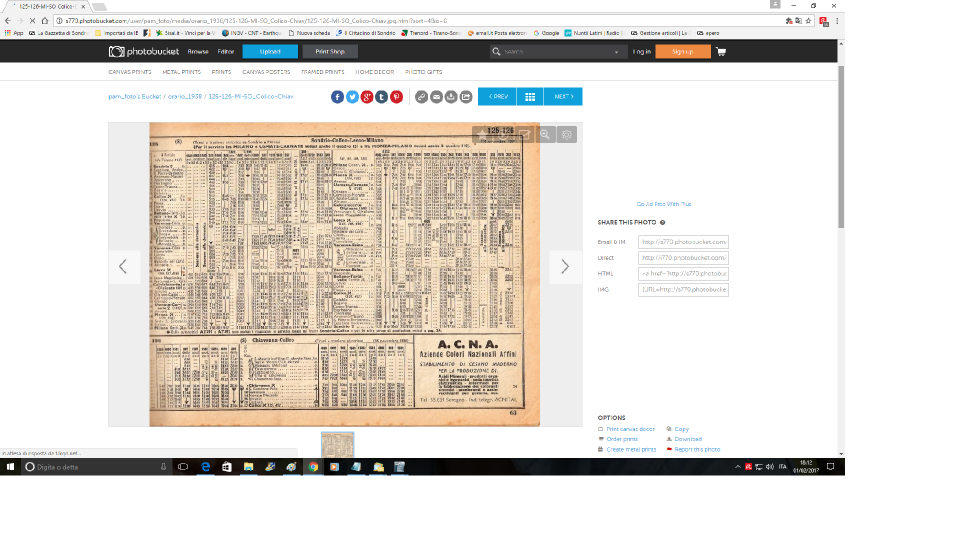
Task: Click Order prints link
Action: [622, 439]
